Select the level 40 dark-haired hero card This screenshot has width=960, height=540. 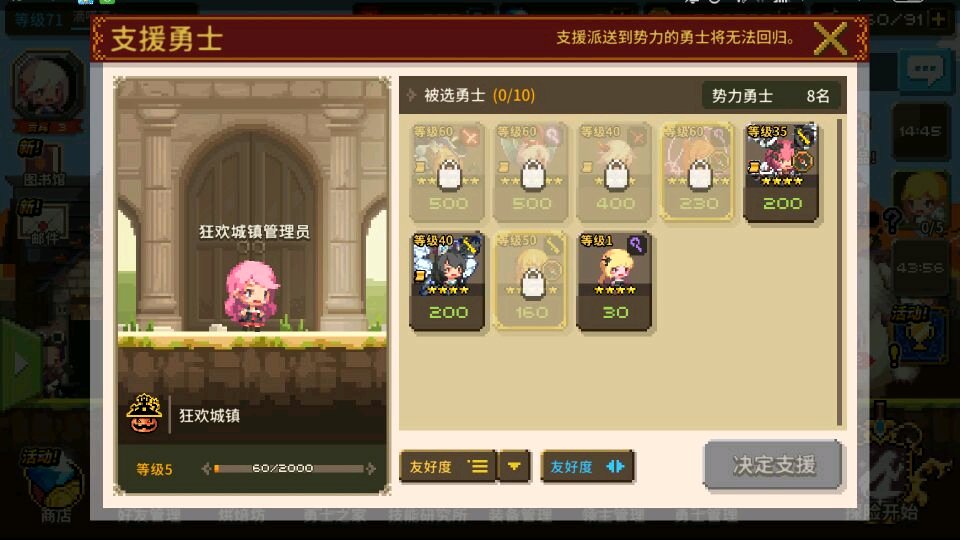tap(447, 280)
